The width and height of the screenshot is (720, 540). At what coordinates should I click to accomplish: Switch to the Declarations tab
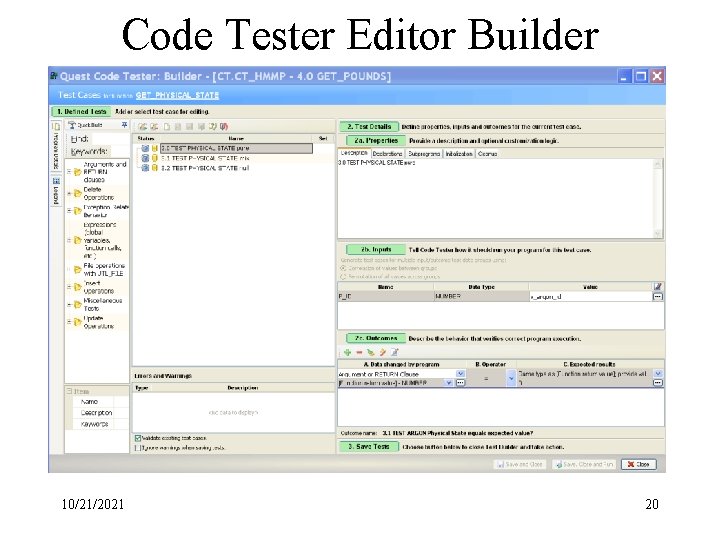pyautogui.click(x=388, y=154)
